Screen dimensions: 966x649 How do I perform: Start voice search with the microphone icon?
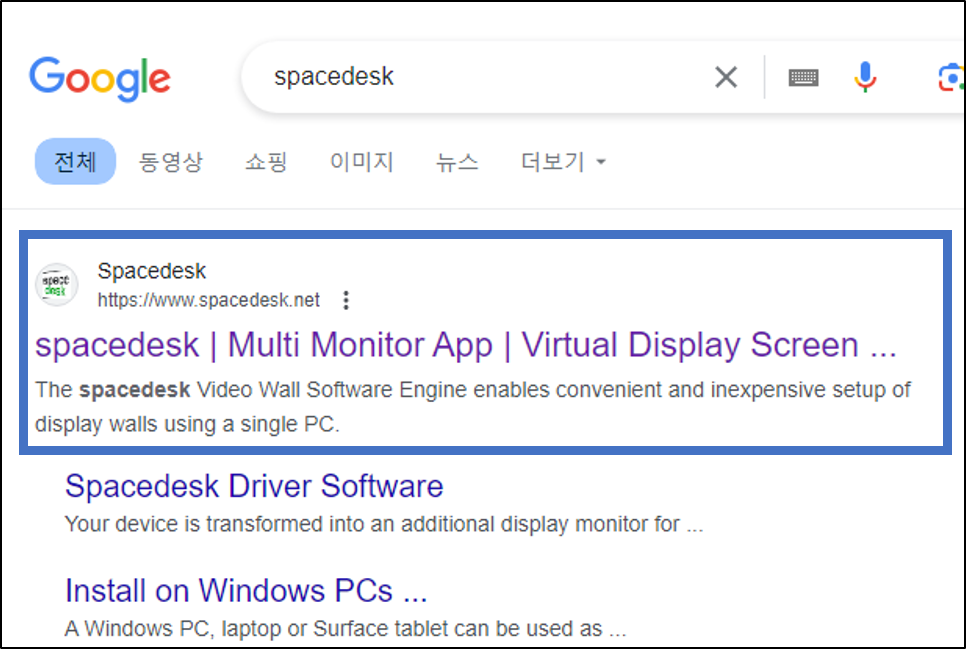pyautogui.click(x=863, y=76)
